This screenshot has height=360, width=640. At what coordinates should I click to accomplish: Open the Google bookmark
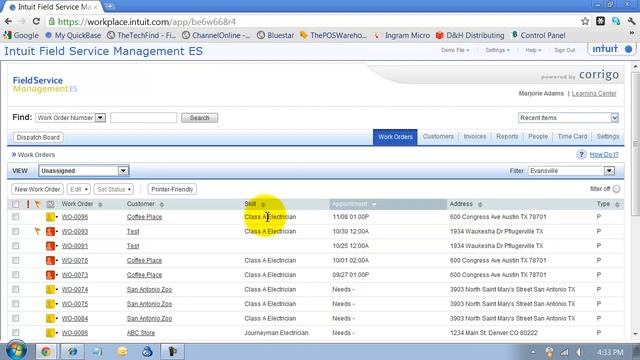coord(21,35)
